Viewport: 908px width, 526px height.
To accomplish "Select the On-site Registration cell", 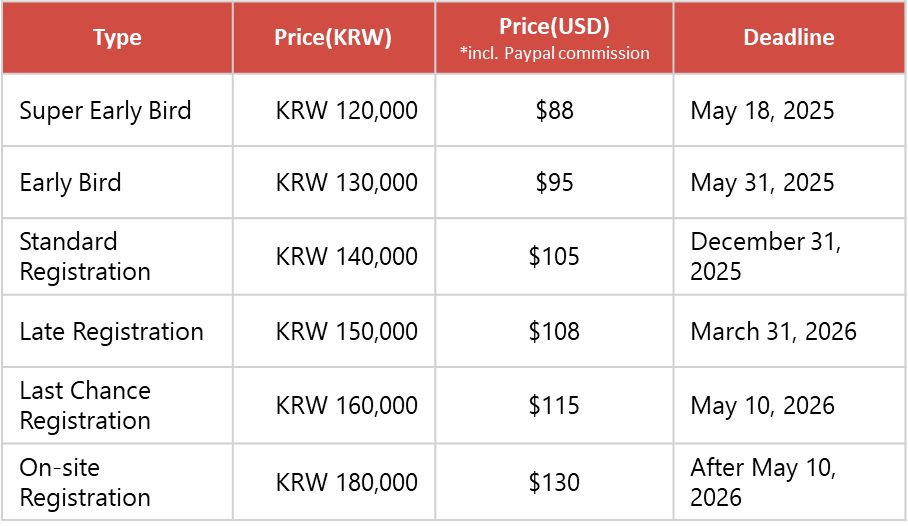I will tap(85, 482).
